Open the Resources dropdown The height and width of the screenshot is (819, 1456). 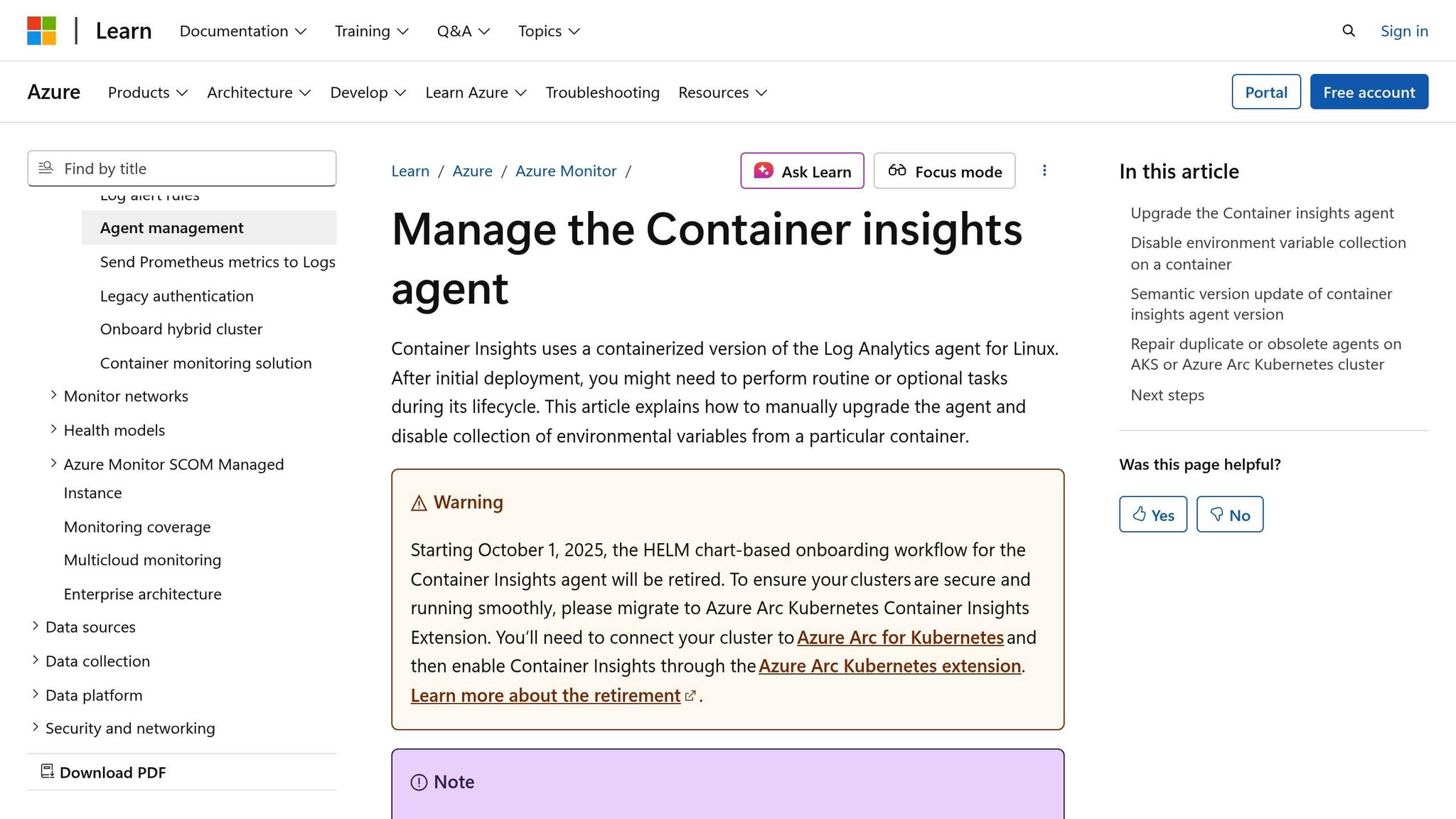coord(722,92)
